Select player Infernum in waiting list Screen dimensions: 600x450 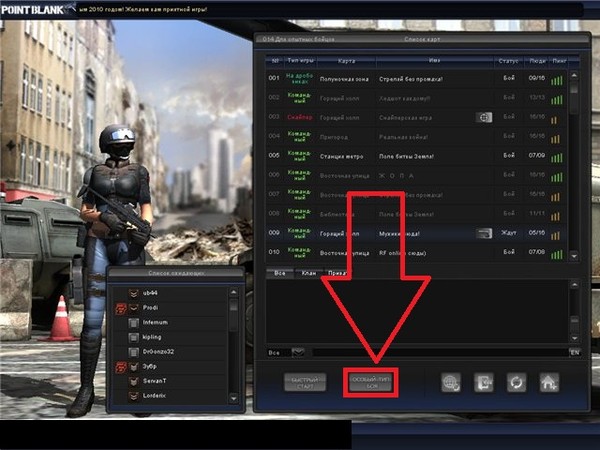[170, 323]
